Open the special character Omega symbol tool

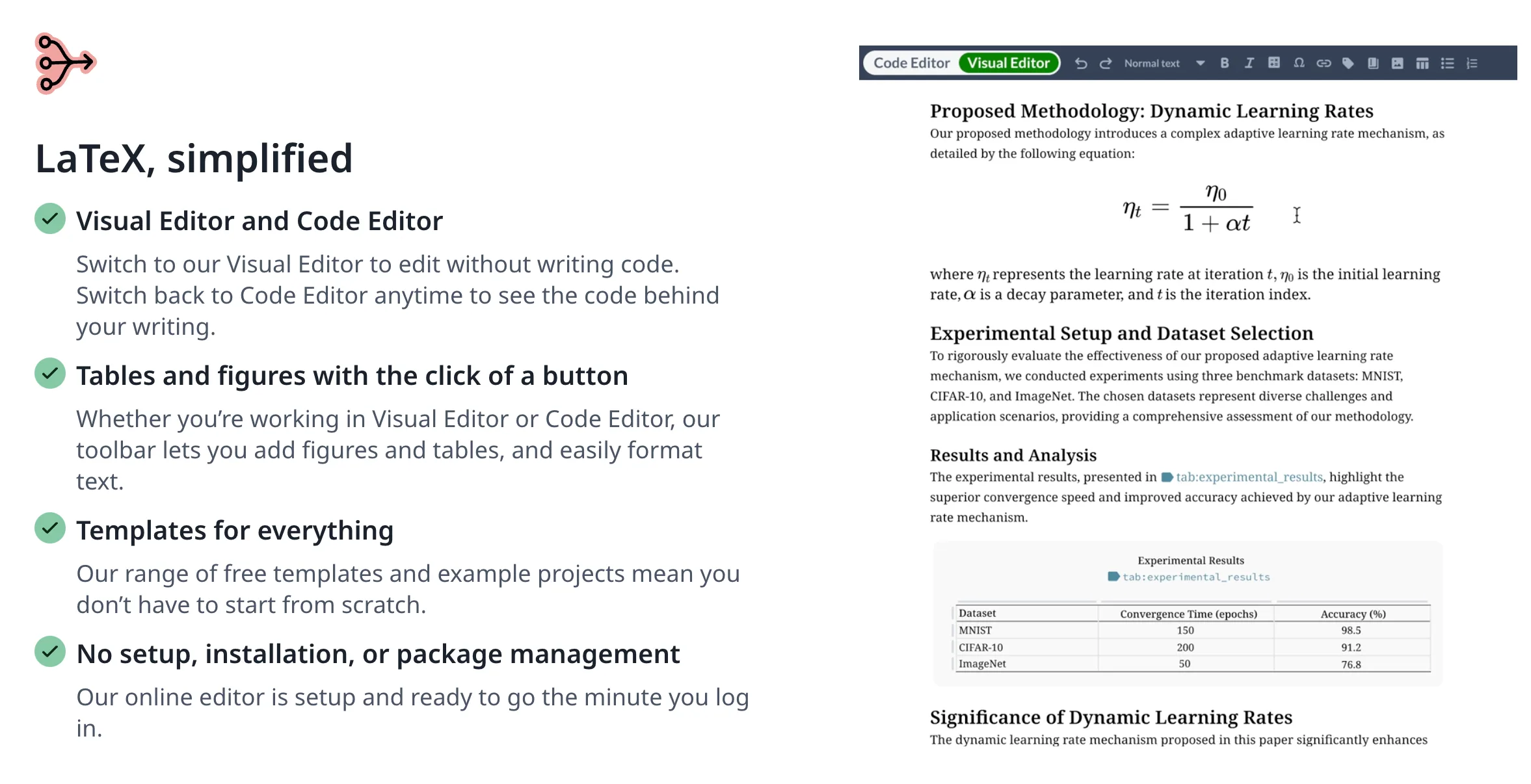[1299, 62]
